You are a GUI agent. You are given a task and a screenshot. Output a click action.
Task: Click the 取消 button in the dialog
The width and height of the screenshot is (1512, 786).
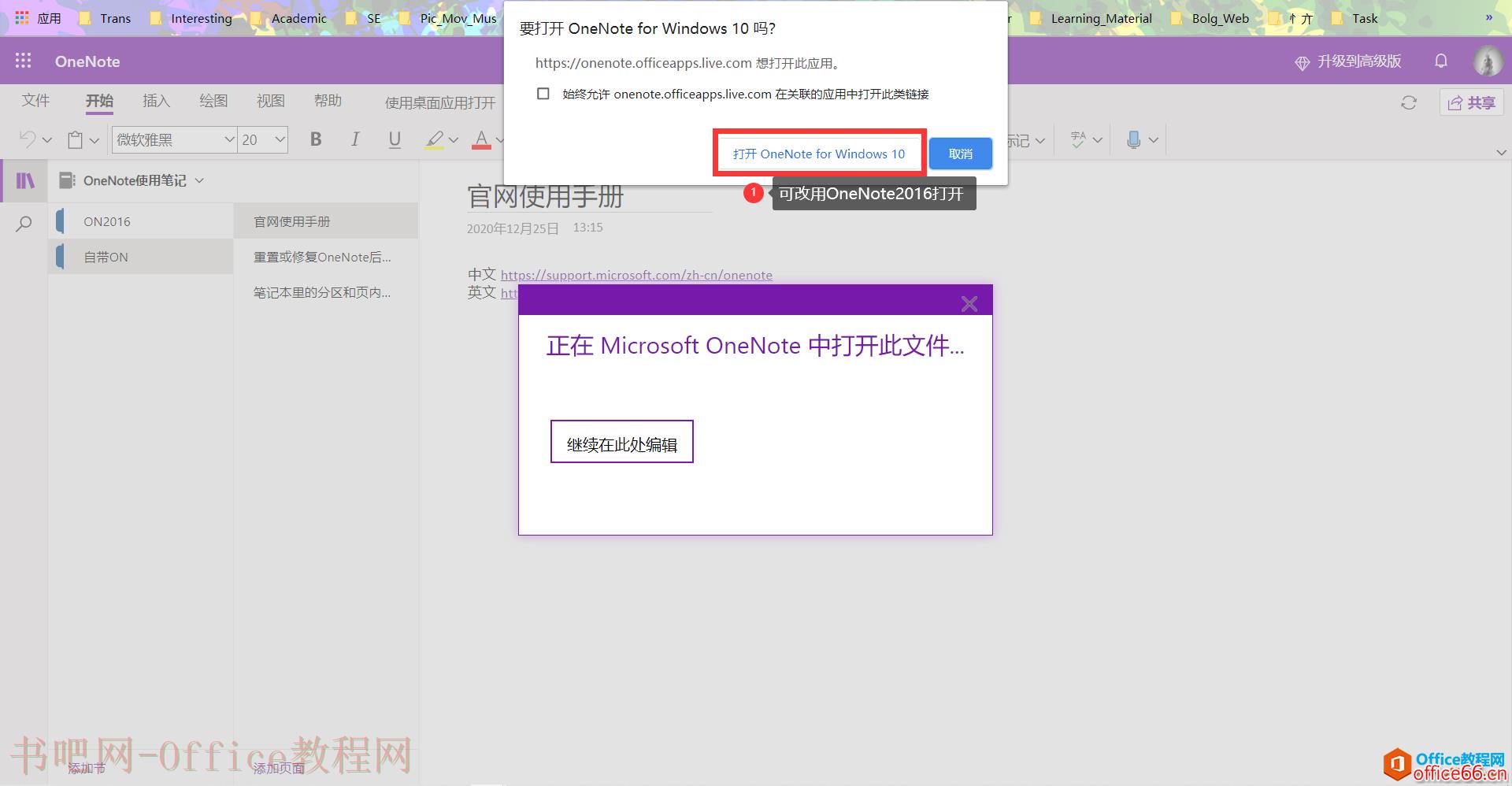point(960,154)
